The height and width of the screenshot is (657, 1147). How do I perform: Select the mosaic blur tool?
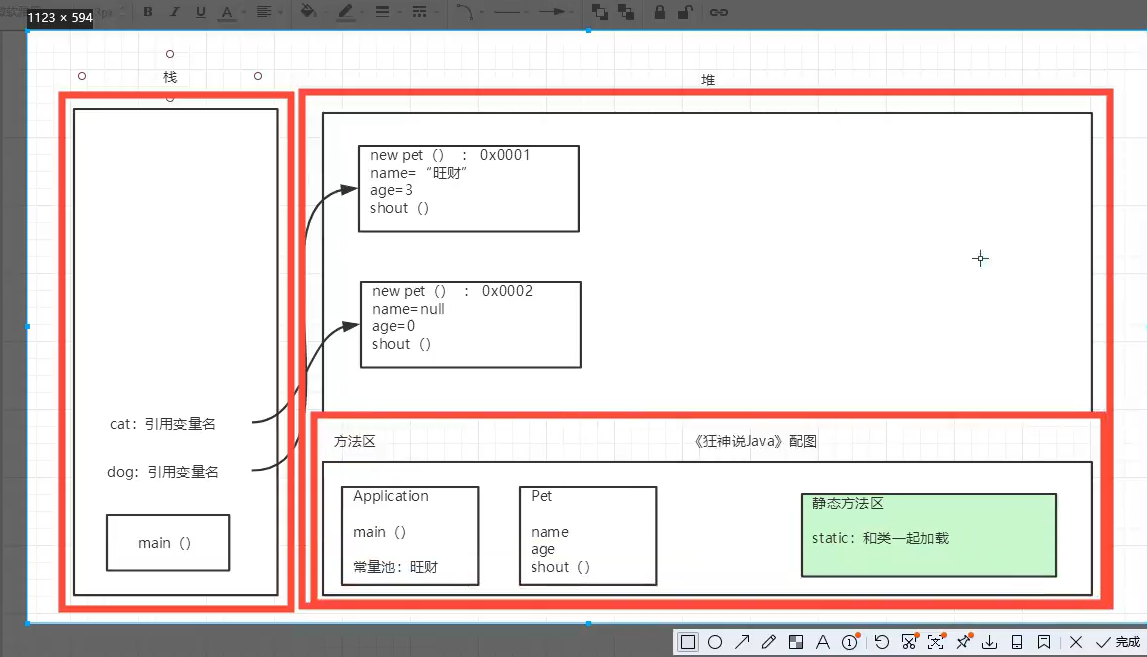[x=796, y=642]
